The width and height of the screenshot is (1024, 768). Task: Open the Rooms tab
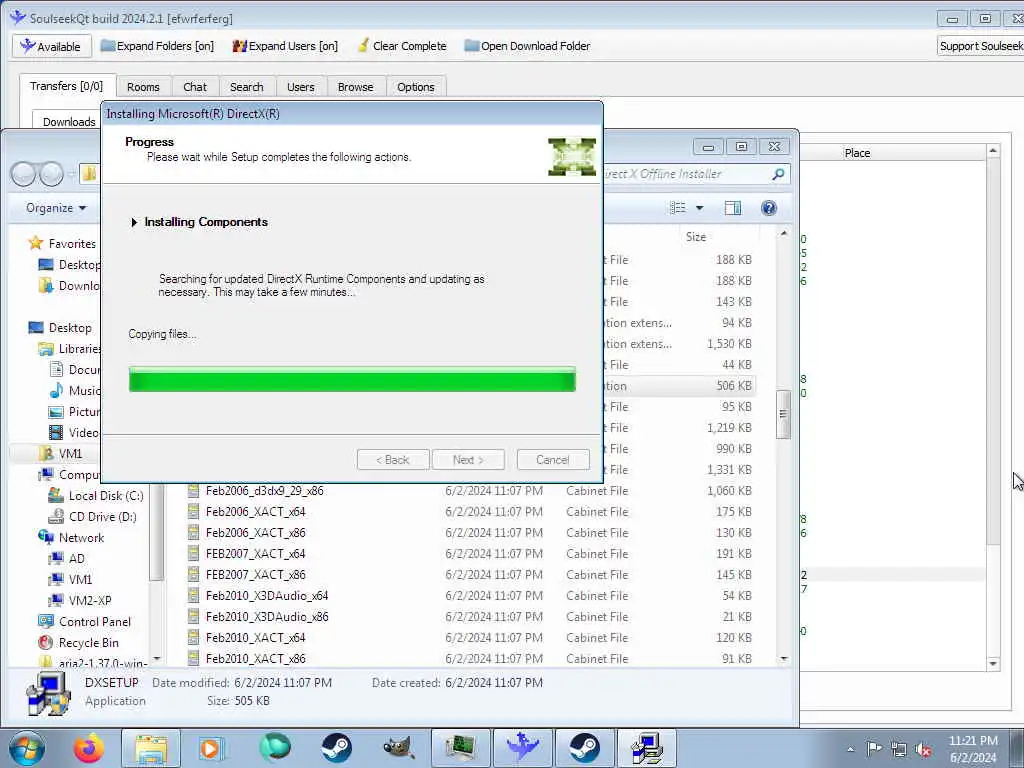pos(143,87)
